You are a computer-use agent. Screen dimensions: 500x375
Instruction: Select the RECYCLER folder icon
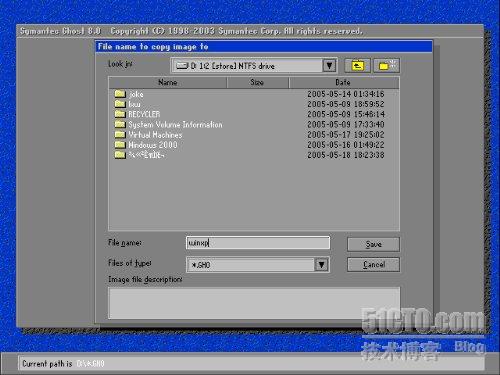[x=120, y=114]
